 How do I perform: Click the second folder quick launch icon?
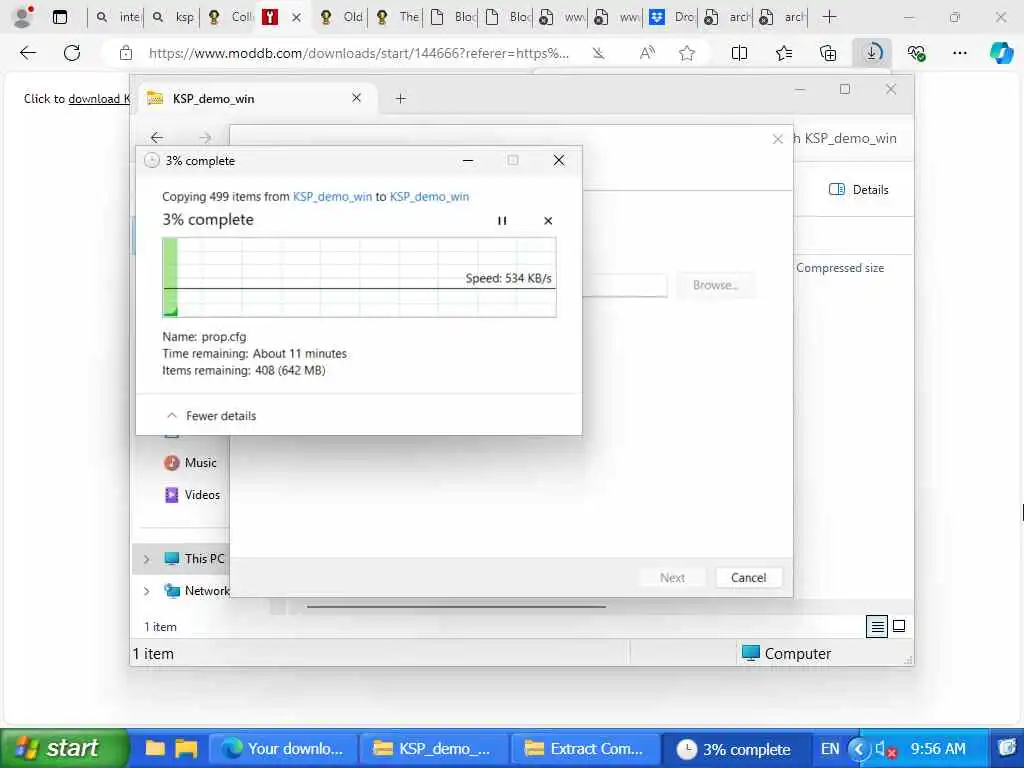tap(186, 748)
